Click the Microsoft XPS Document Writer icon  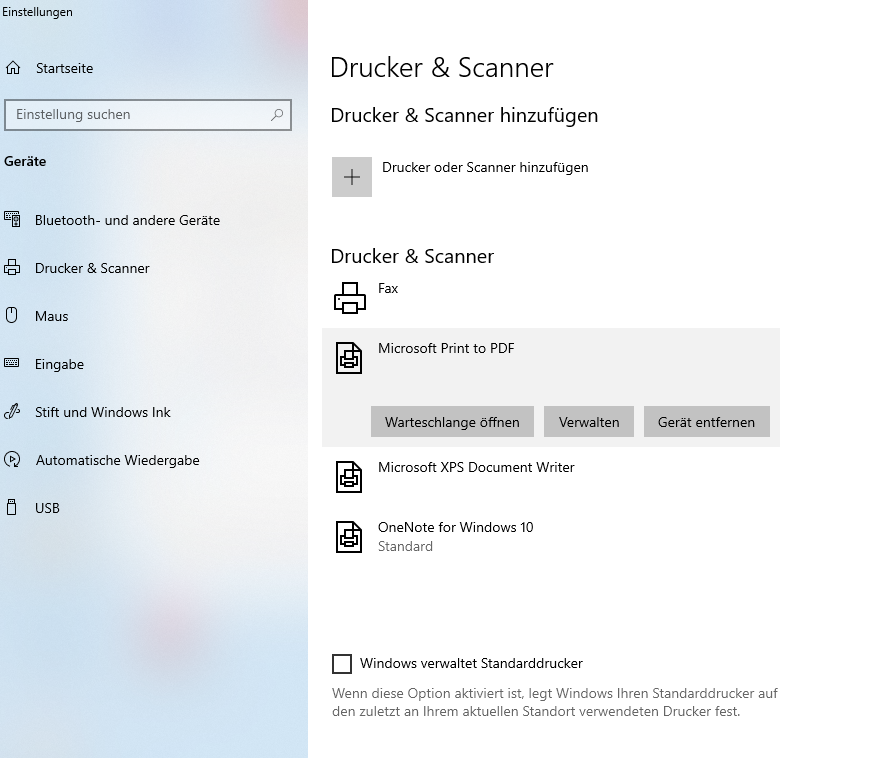click(349, 477)
